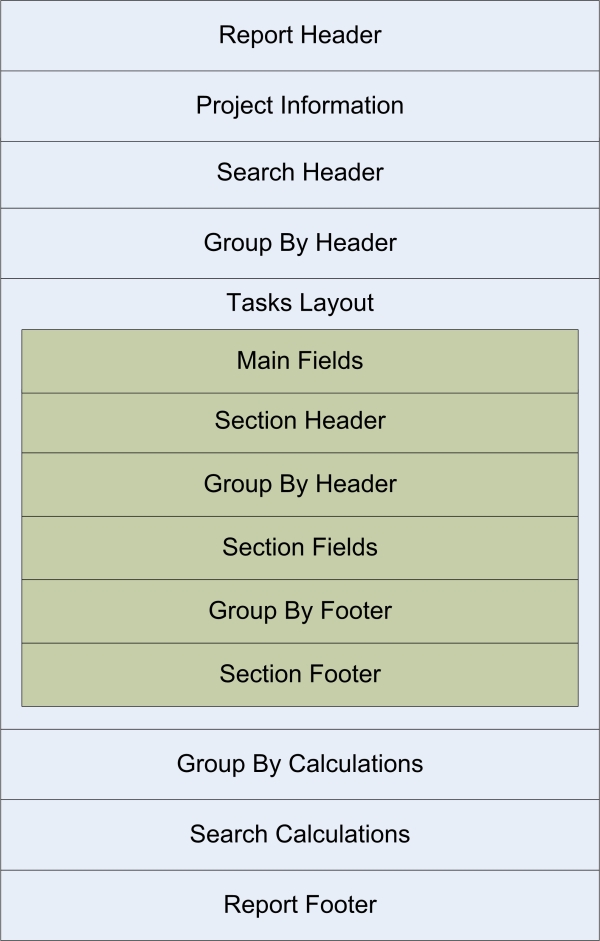Image resolution: width=600 pixels, height=941 pixels.
Task: Select the green Main Fields block
Action: coord(300,361)
